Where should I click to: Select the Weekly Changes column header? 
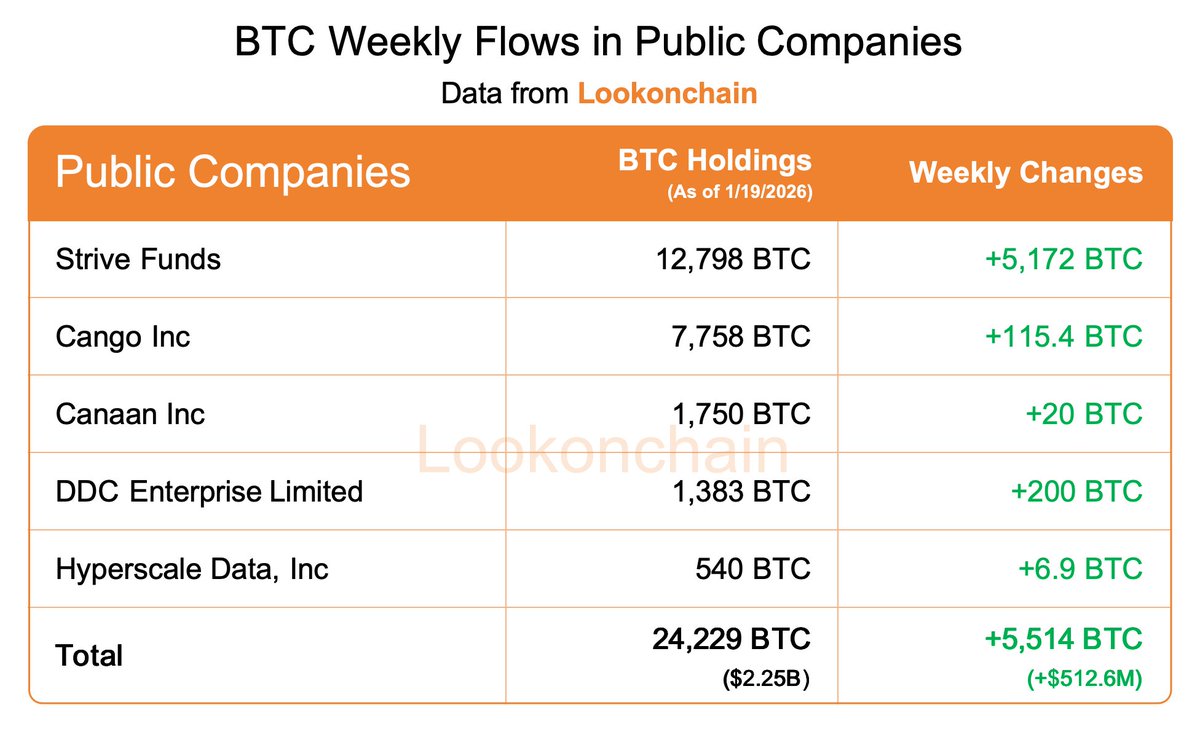coord(1025,172)
